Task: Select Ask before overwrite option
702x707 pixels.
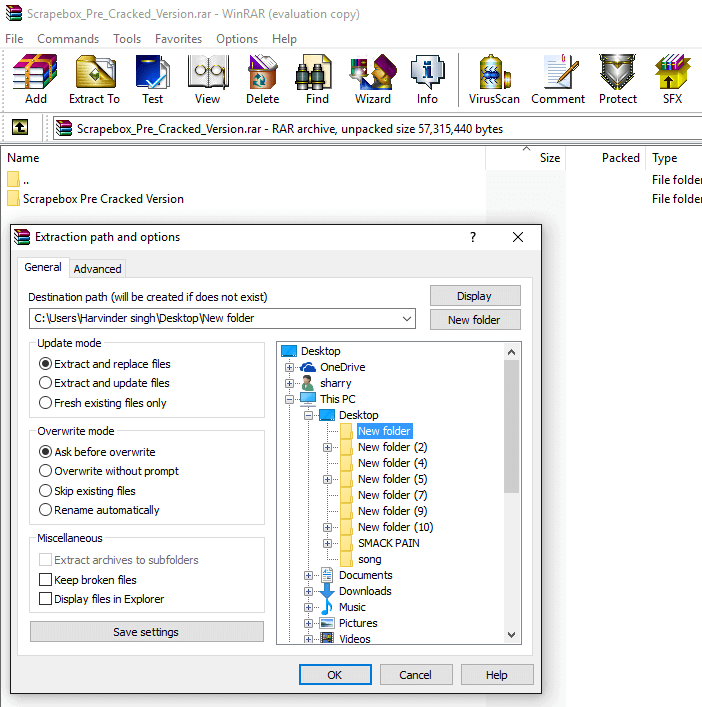Action: point(45,452)
